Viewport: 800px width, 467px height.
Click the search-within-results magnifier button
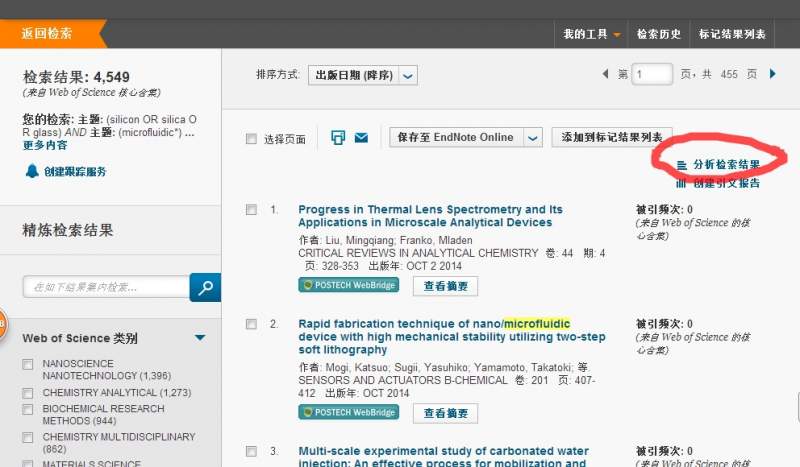coord(205,287)
